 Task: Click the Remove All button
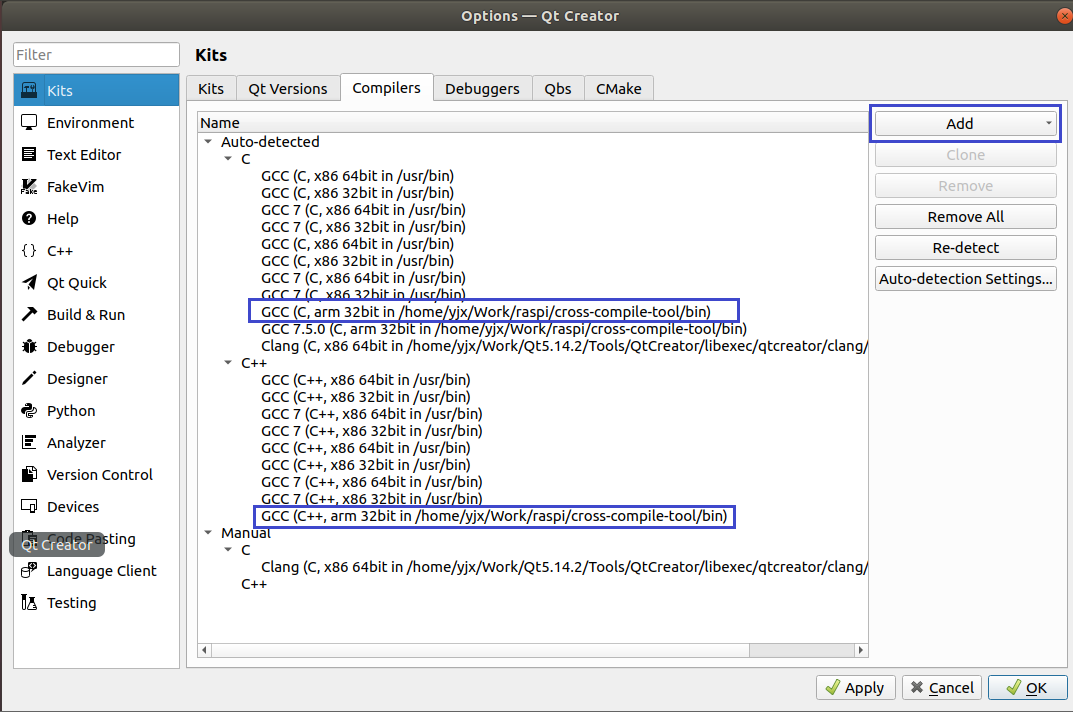[x=966, y=217]
